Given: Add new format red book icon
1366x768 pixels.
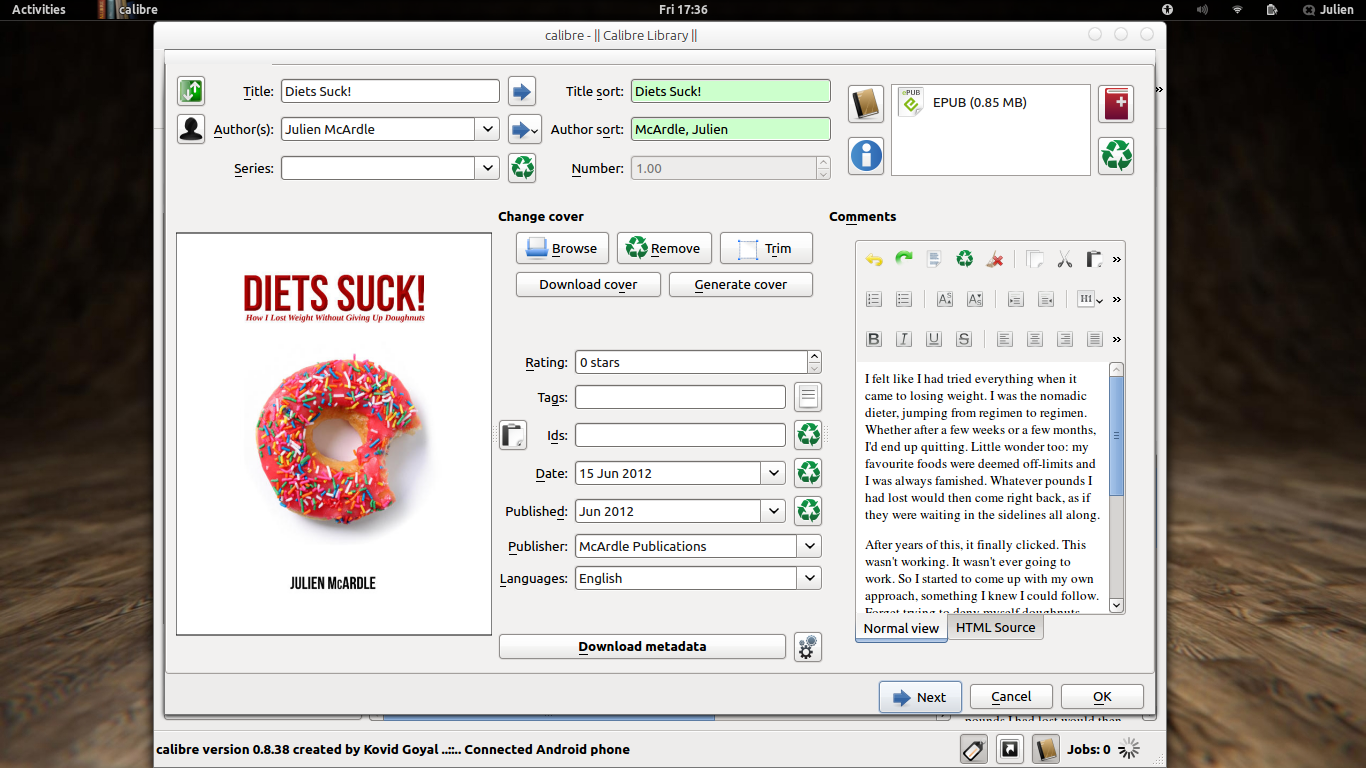Looking at the screenshot, I should coord(1116,104).
